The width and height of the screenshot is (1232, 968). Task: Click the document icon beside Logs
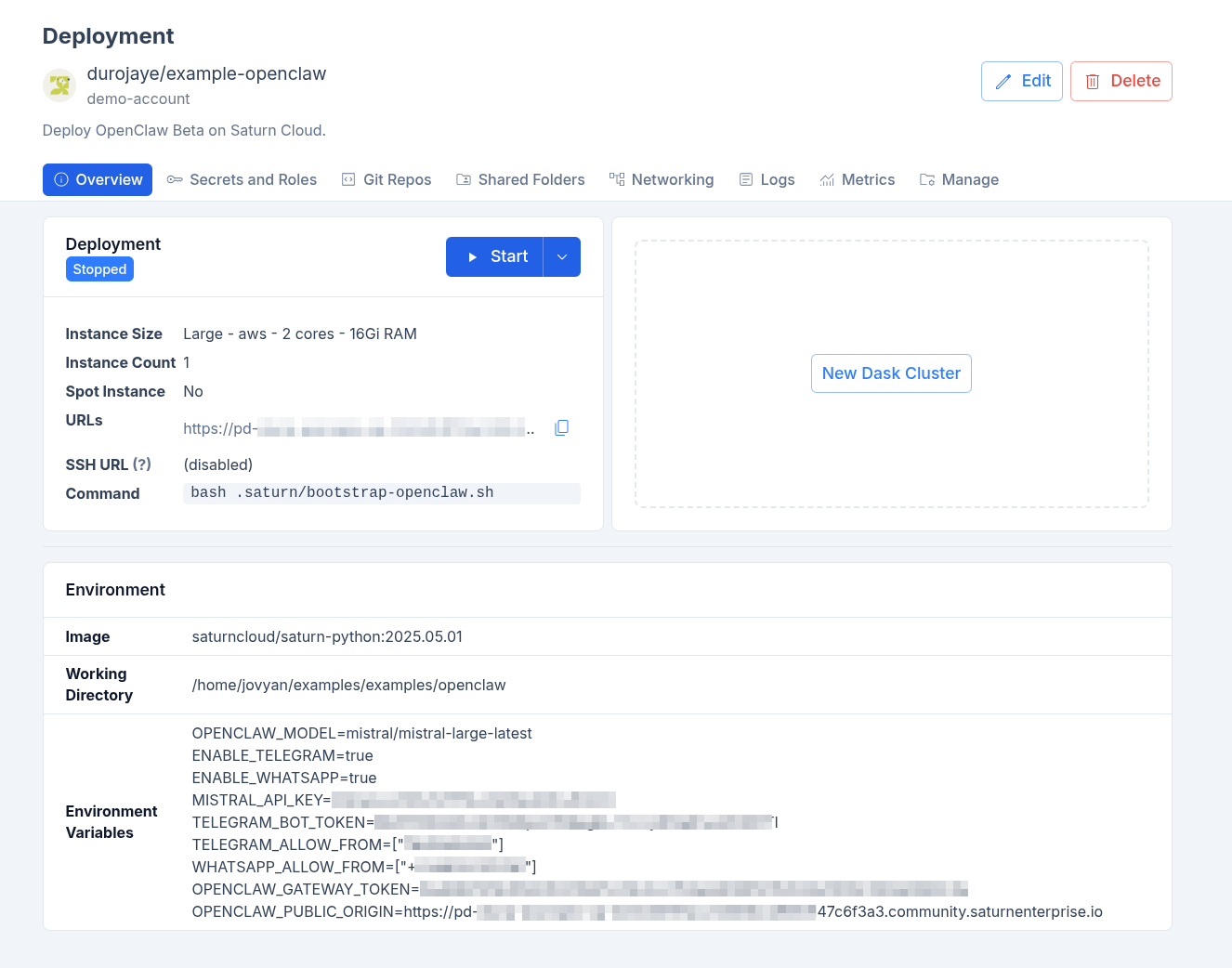coord(746,179)
